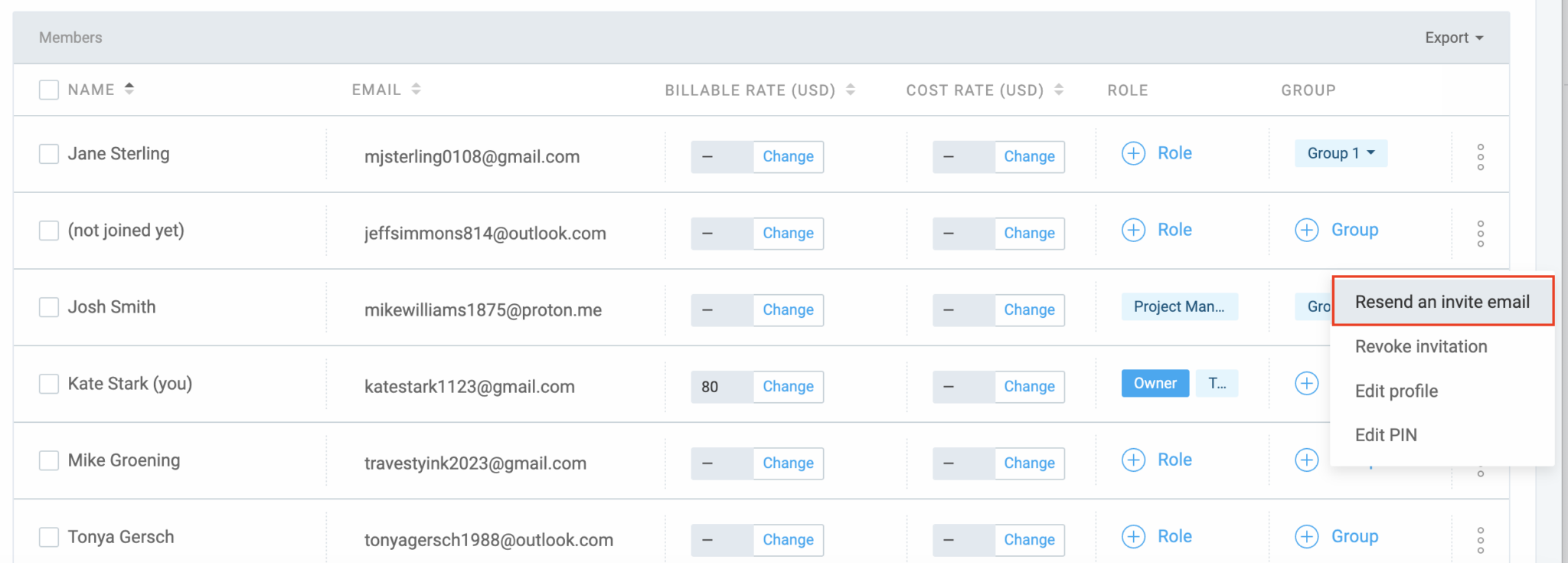Sort members by Name column arrows
This screenshot has width=1568, height=563.
click(129, 89)
